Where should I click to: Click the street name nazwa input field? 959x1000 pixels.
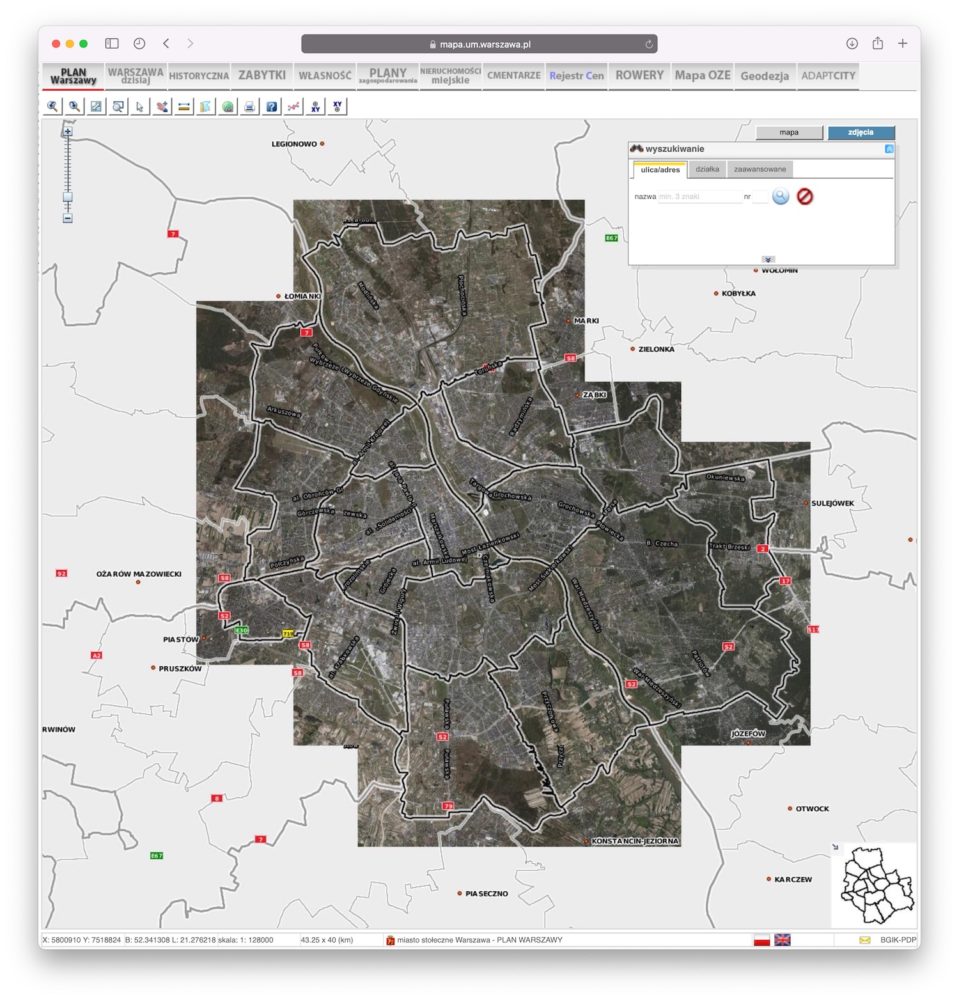click(699, 196)
